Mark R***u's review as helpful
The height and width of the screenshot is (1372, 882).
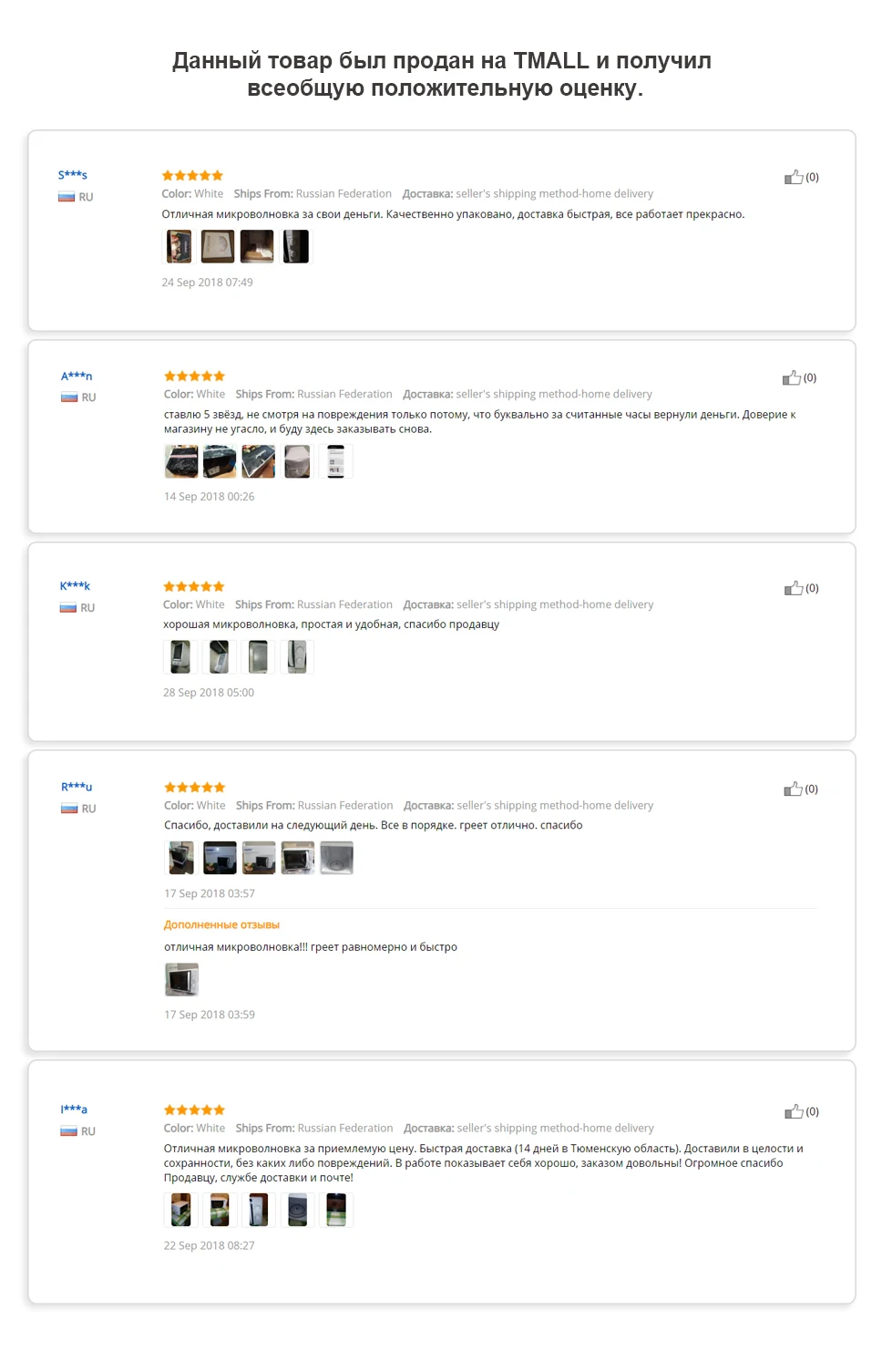click(794, 789)
